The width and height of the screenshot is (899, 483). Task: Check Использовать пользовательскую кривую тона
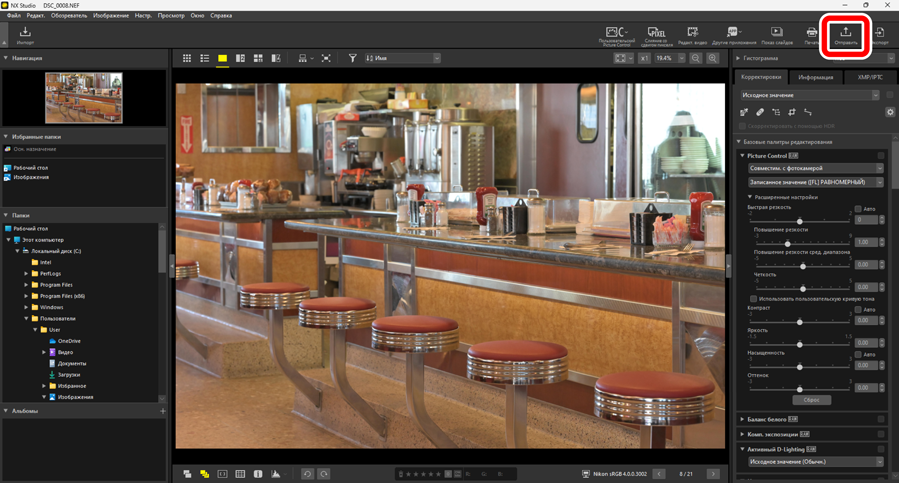coord(753,298)
